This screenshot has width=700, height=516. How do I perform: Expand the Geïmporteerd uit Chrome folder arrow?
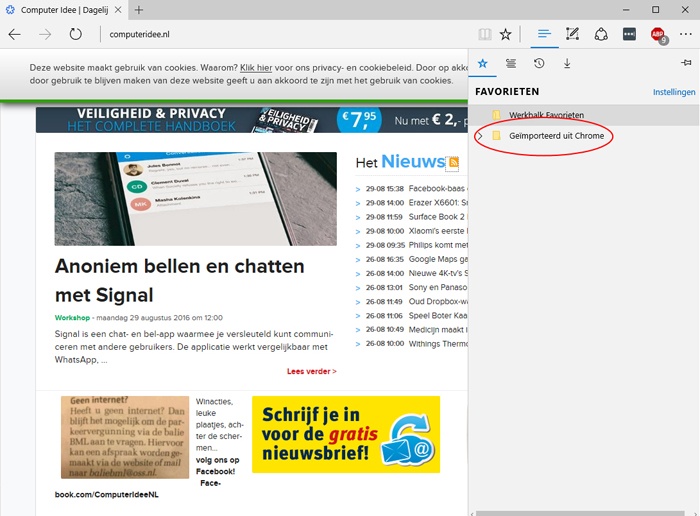479,136
